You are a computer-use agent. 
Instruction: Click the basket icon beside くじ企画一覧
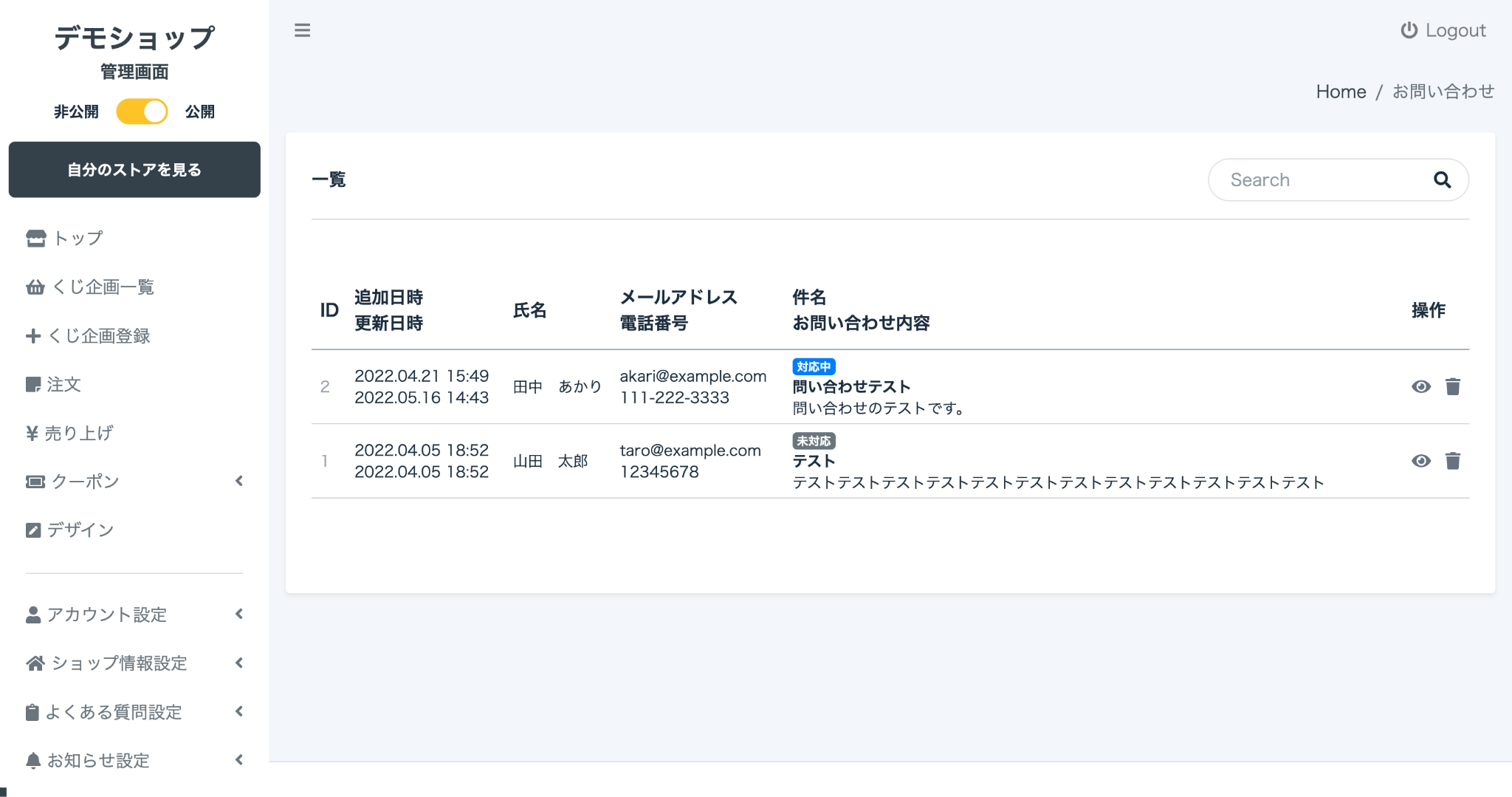coord(35,287)
